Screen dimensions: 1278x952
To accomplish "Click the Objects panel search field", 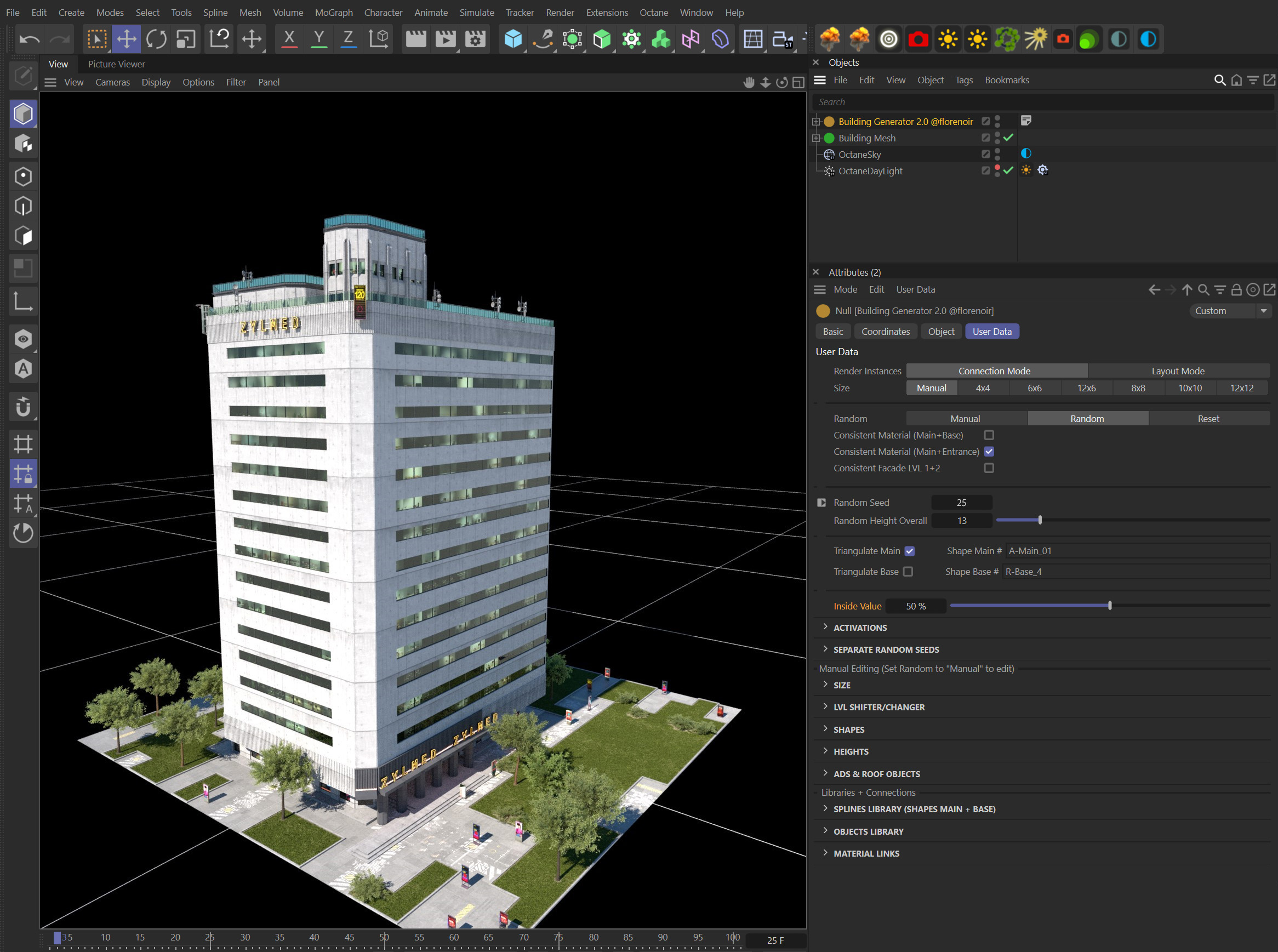I will (1037, 101).
